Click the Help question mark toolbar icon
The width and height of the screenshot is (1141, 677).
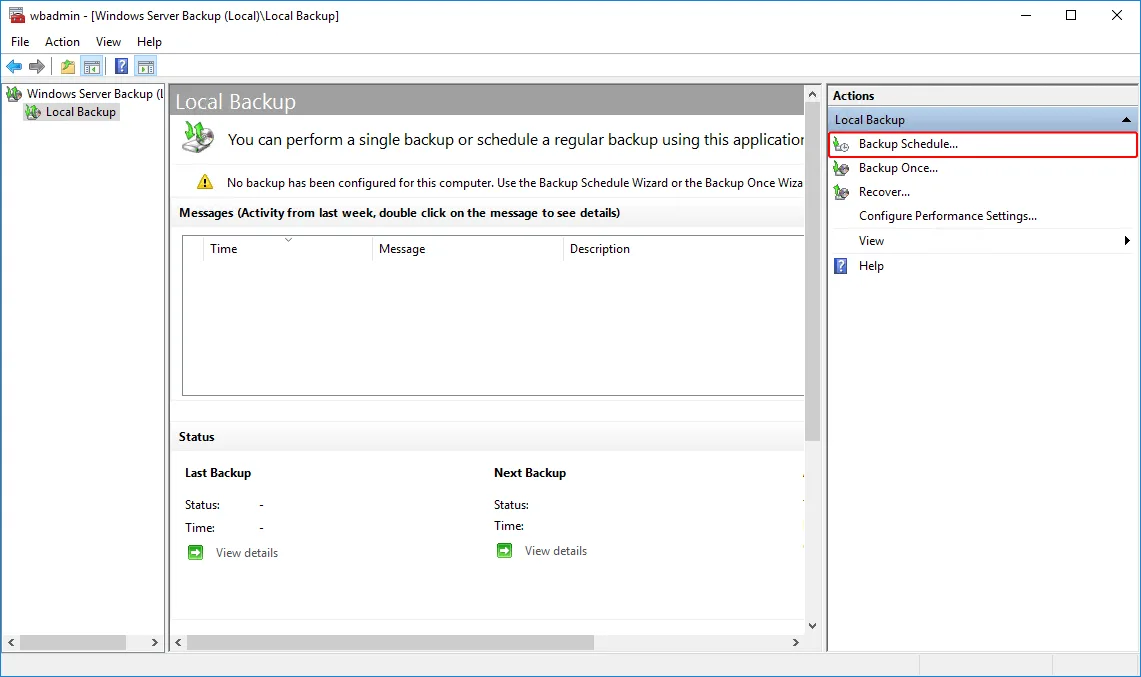pyautogui.click(x=120, y=66)
